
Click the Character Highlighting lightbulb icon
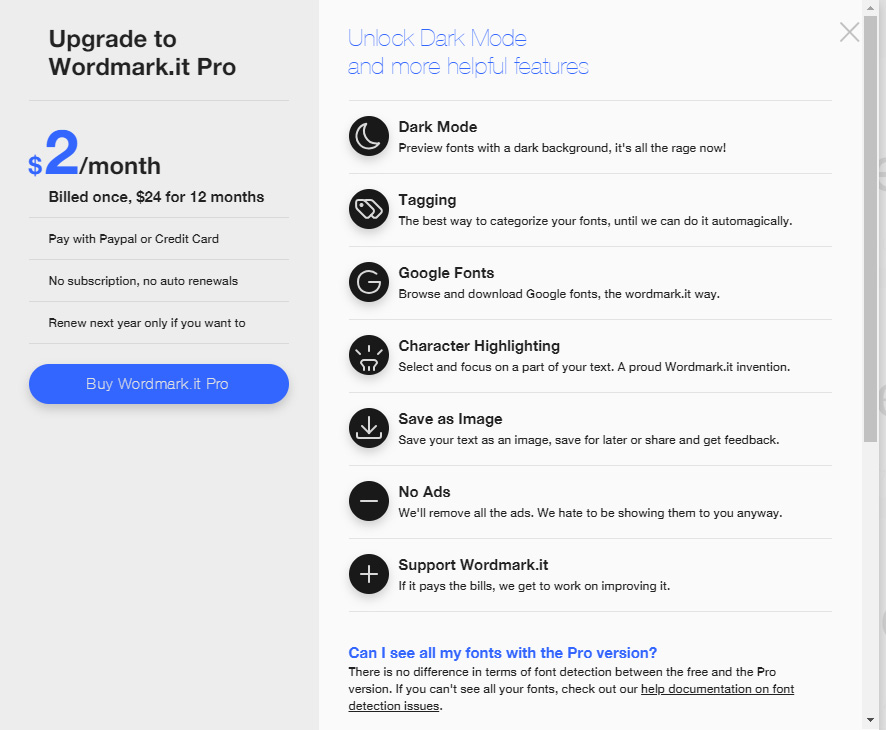coord(368,355)
